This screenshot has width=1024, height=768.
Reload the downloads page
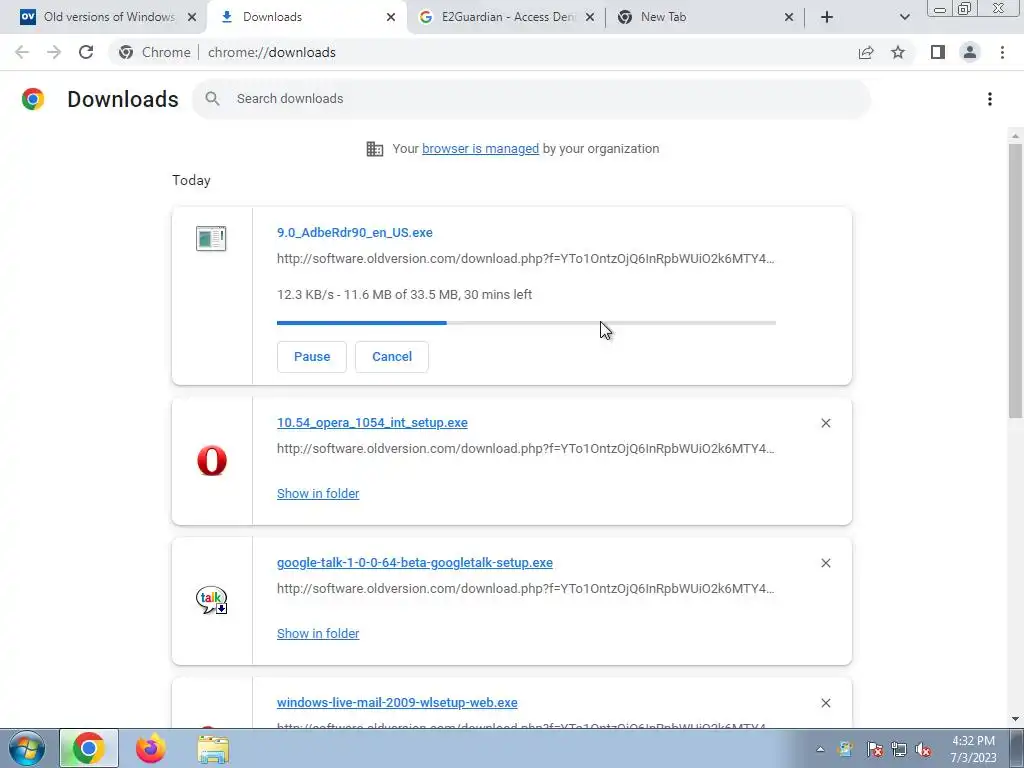tap(86, 52)
